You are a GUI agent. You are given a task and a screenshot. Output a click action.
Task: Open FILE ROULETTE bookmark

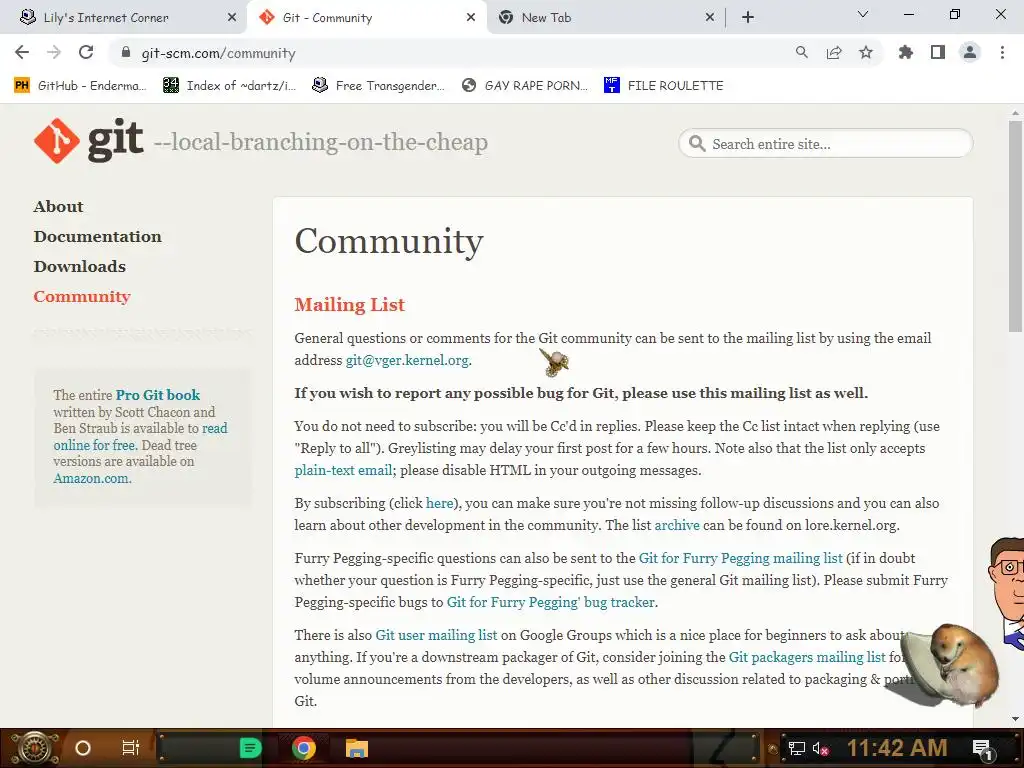tap(664, 86)
